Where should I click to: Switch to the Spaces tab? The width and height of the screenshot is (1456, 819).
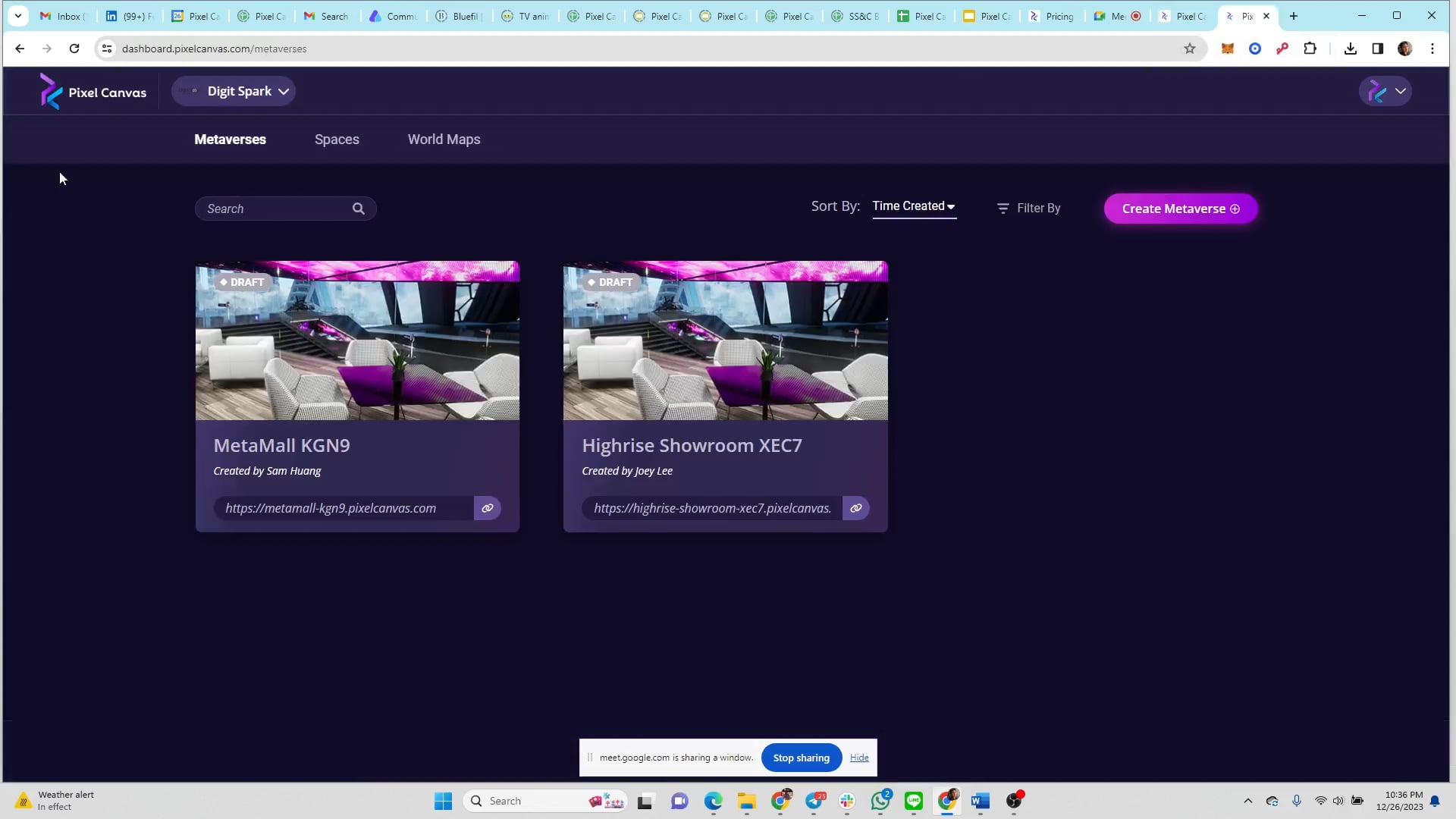pos(337,139)
